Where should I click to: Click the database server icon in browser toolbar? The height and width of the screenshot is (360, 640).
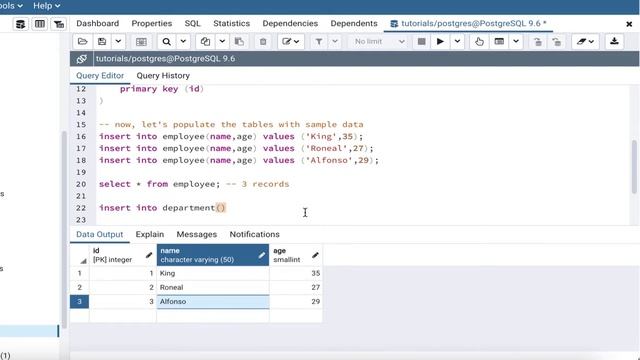click(20, 24)
